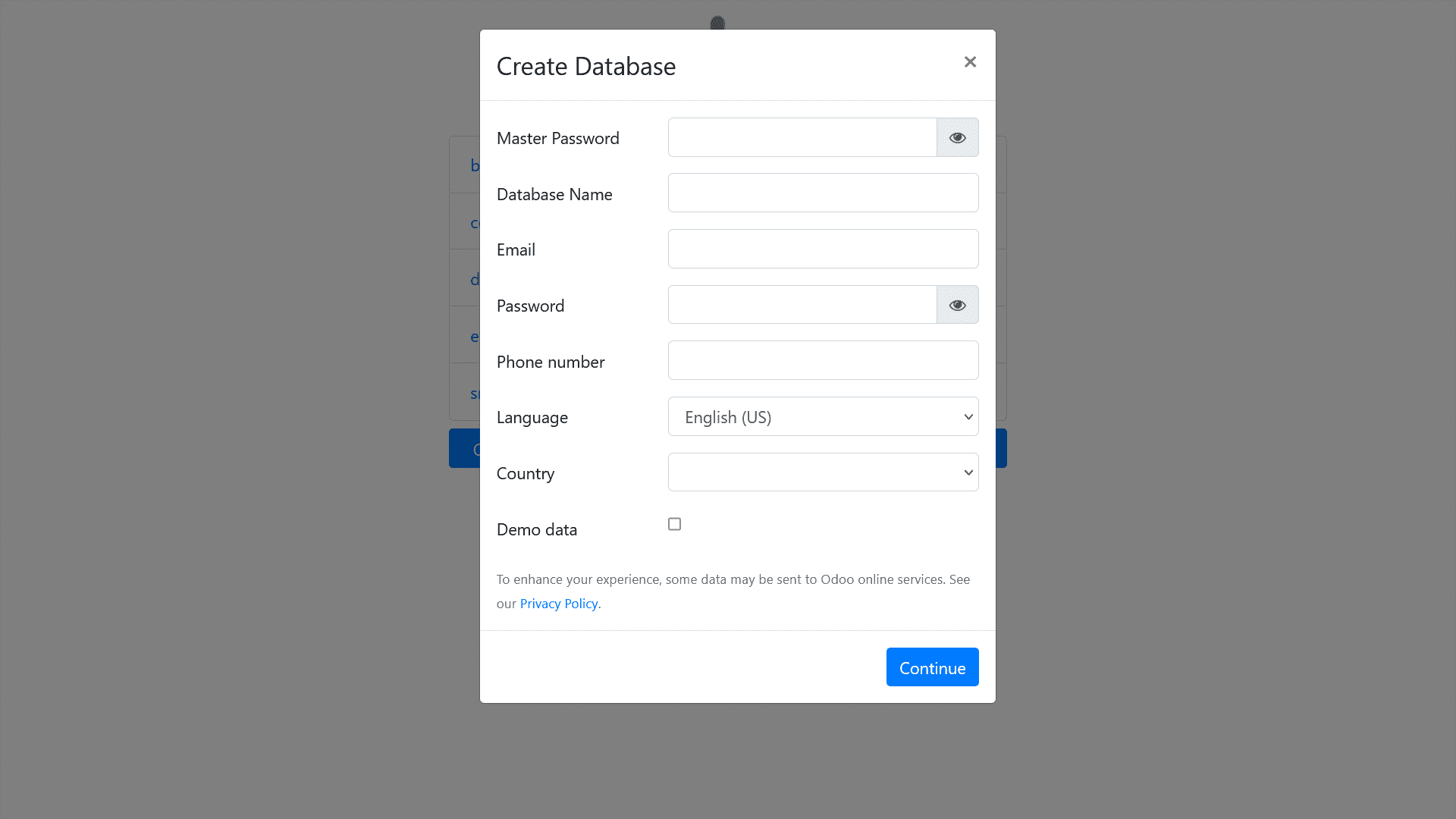
Task: Click the Continue button
Action: (x=932, y=667)
